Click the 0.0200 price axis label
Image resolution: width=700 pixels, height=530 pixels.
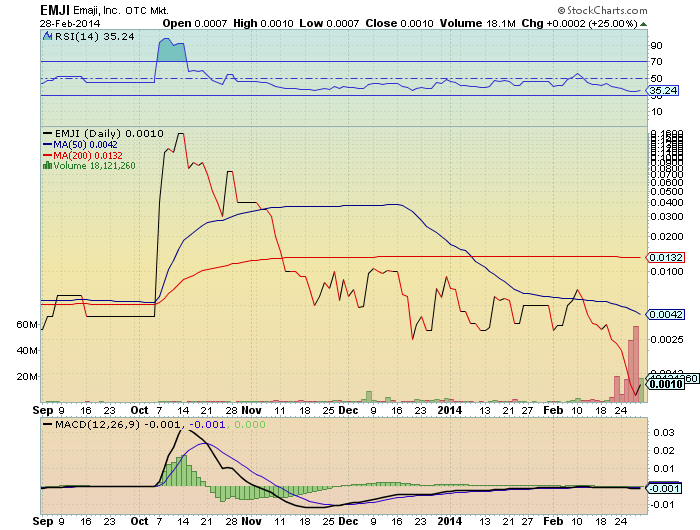tap(667, 237)
